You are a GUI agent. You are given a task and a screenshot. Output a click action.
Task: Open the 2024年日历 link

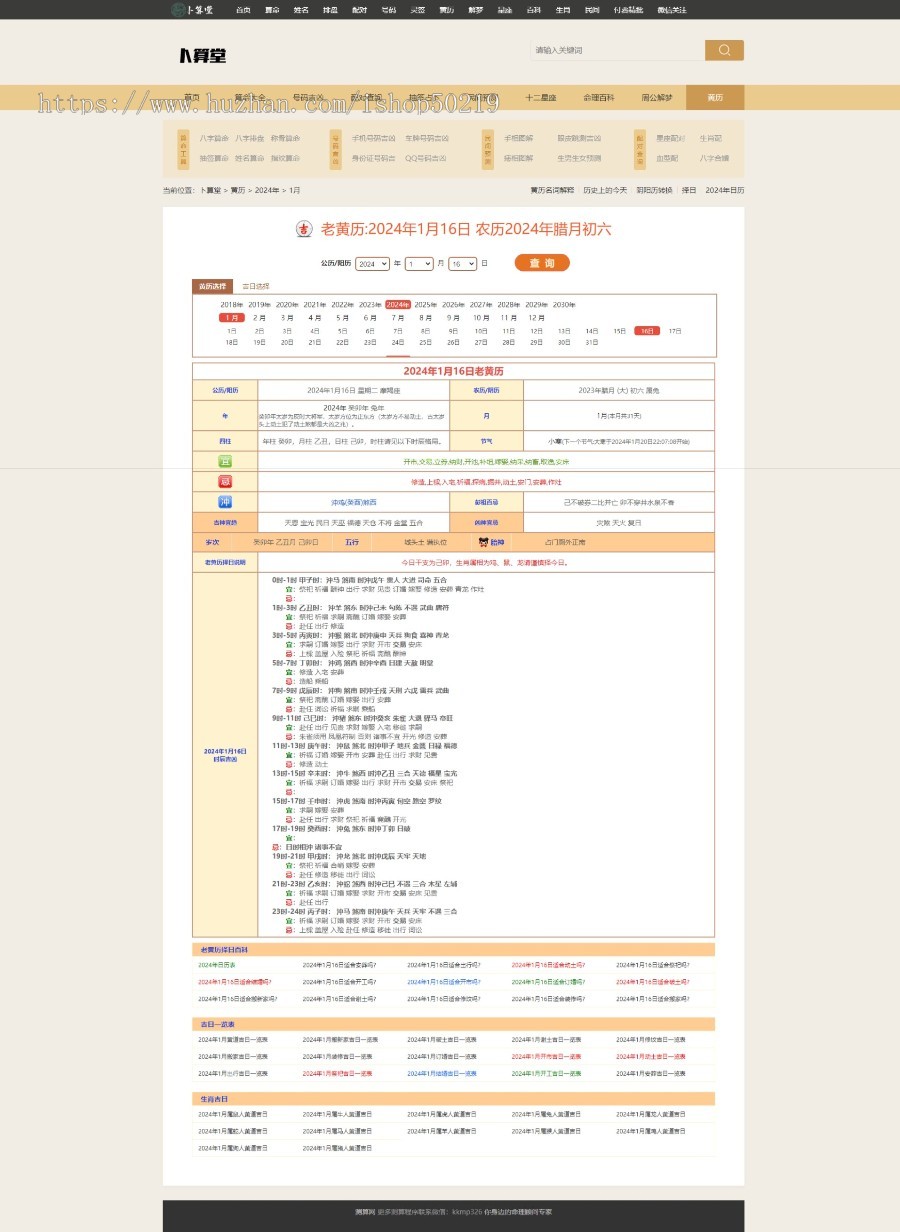click(x=724, y=190)
